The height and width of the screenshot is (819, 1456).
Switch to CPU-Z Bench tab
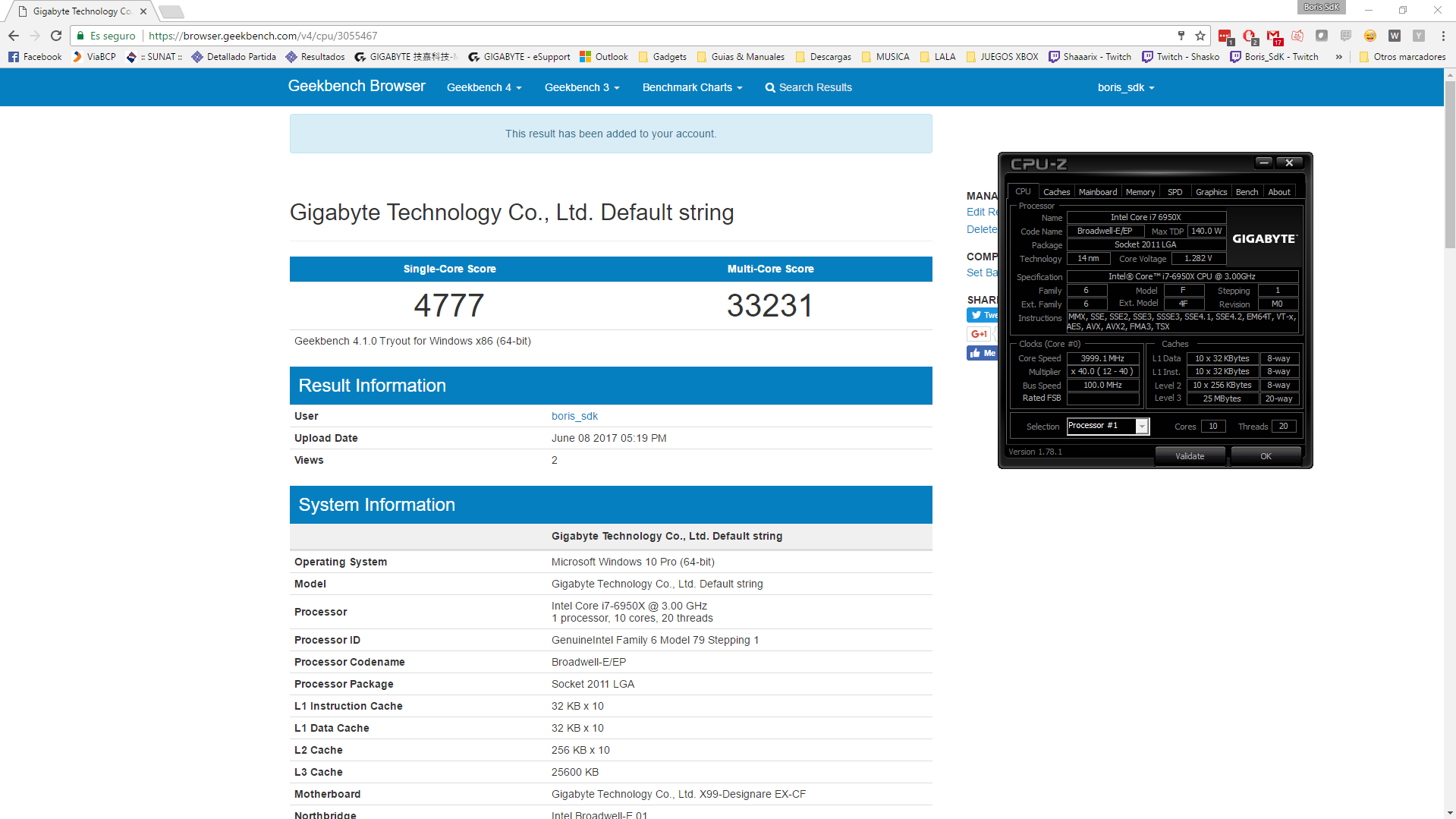click(1247, 192)
